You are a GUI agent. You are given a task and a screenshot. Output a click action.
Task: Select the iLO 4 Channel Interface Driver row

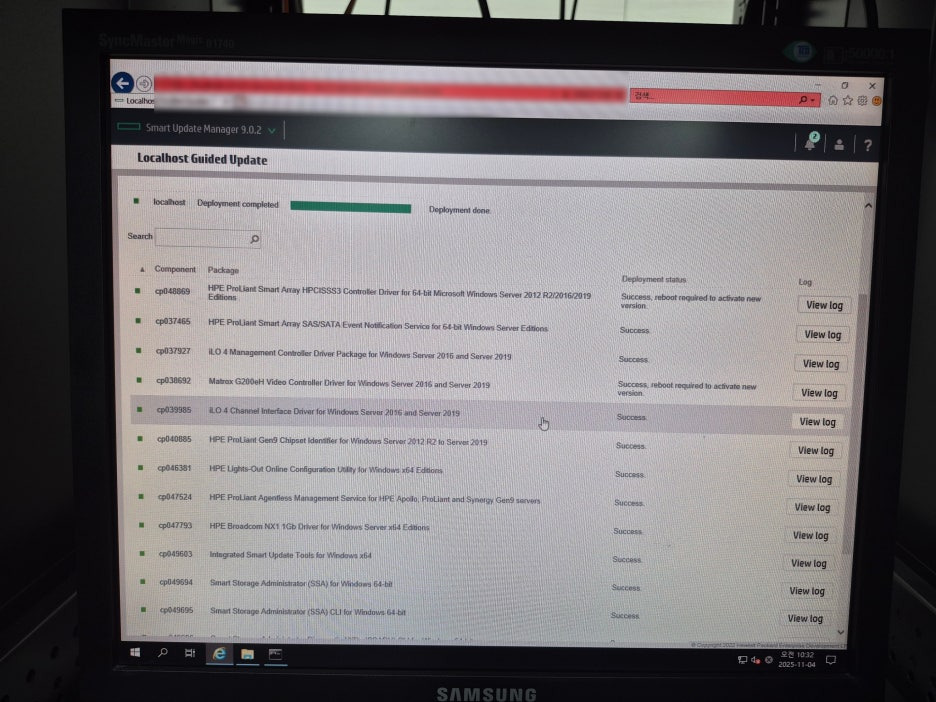click(x=488, y=416)
